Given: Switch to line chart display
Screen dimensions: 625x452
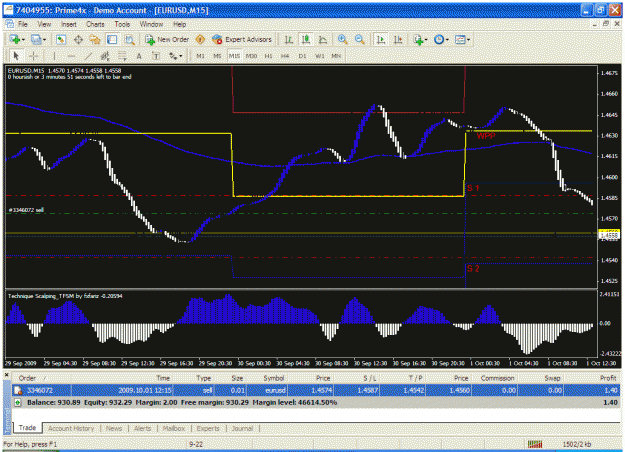Looking at the screenshot, I should pyautogui.click(x=323, y=39).
